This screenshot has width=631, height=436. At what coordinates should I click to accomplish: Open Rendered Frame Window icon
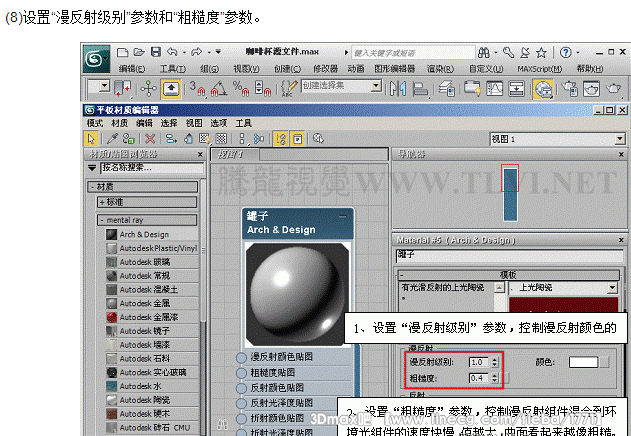point(591,89)
